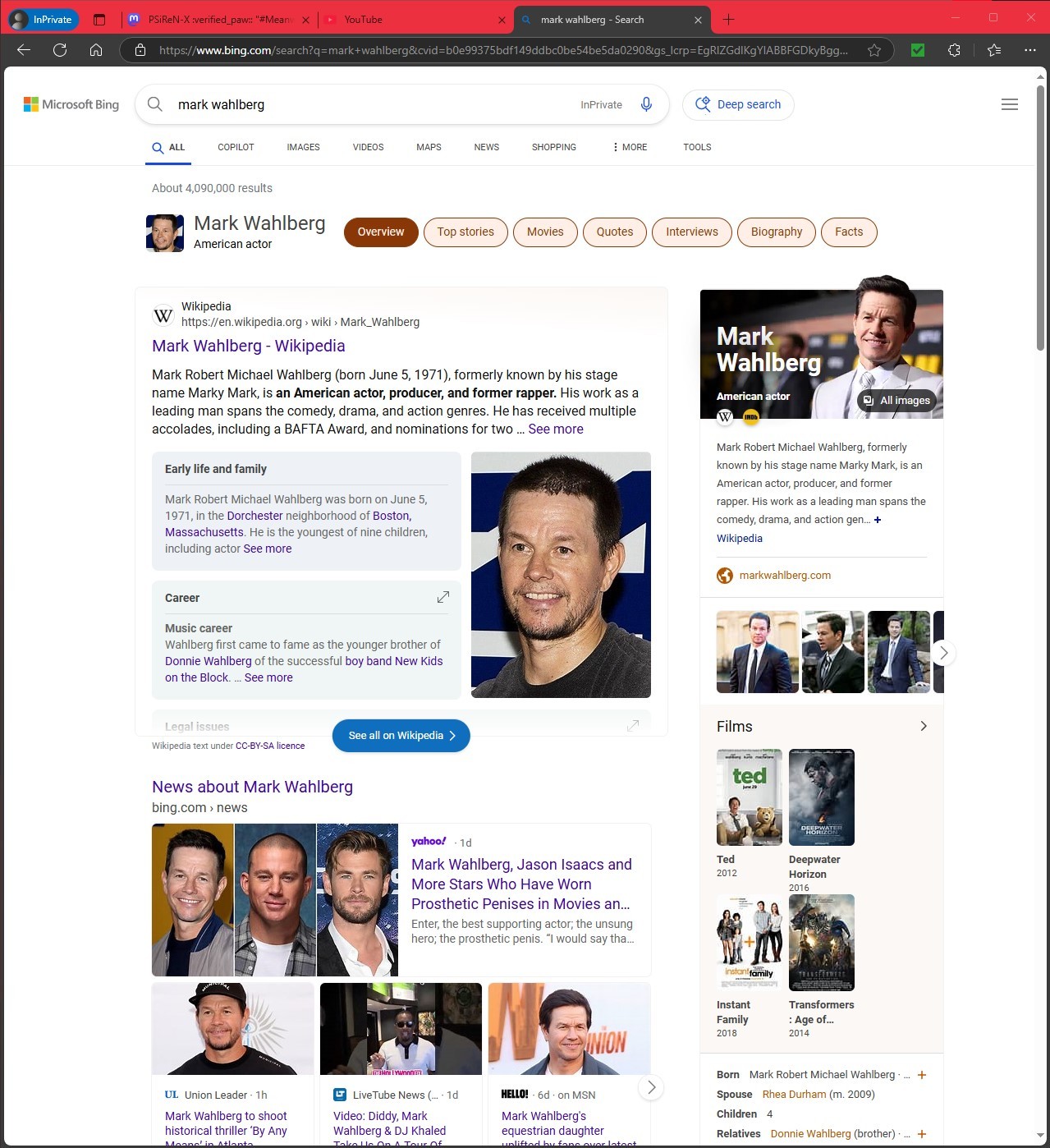The image size is (1050, 1148).
Task: Open the Prosthetic Penises Yahoo article
Action: pyautogui.click(x=521, y=884)
